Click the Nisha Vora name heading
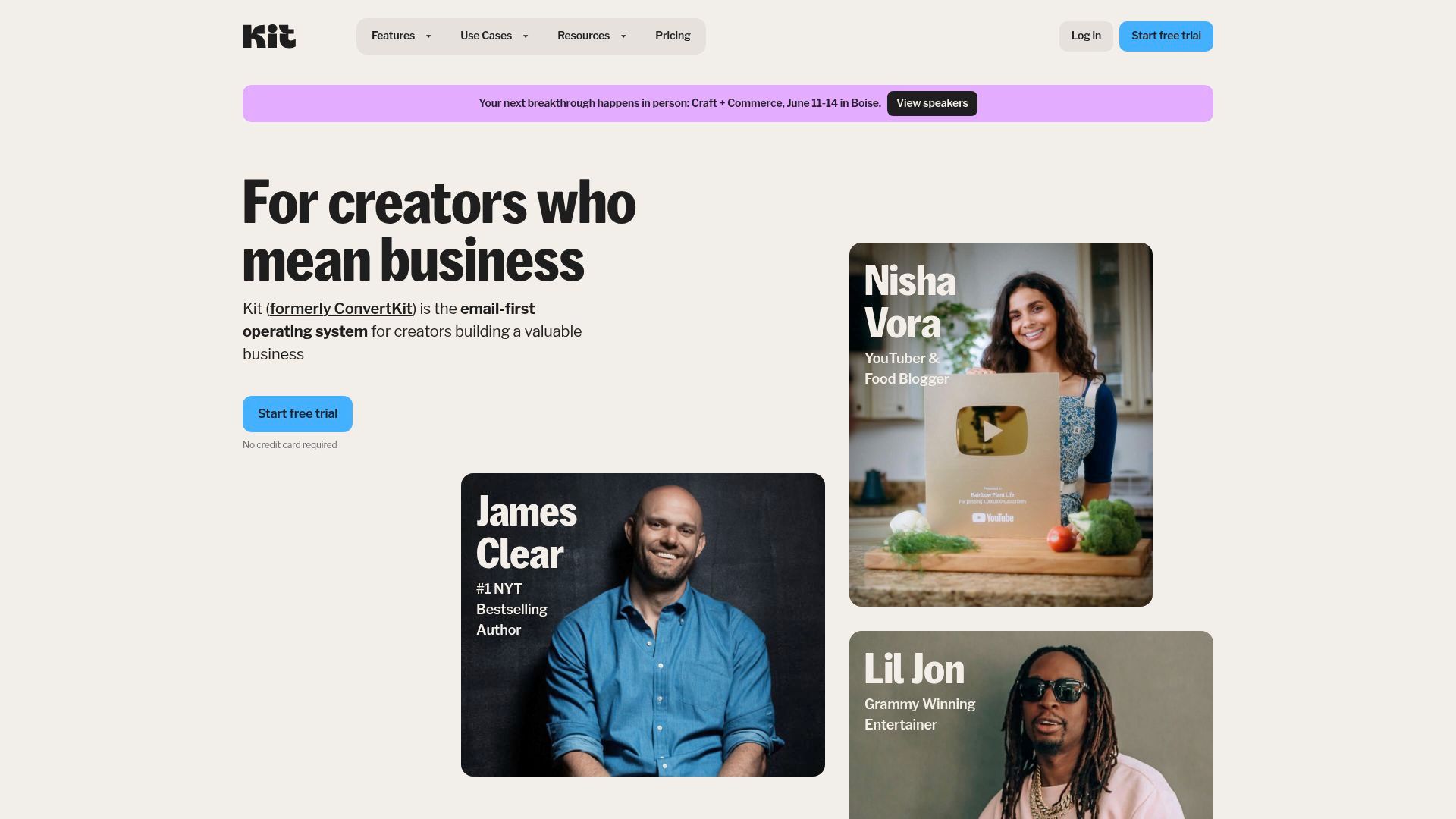This screenshot has height=819, width=1456. pyautogui.click(x=910, y=302)
